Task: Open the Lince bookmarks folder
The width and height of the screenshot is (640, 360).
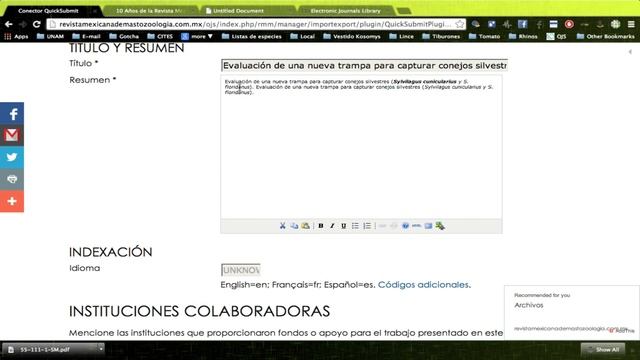Action: coord(402,36)
